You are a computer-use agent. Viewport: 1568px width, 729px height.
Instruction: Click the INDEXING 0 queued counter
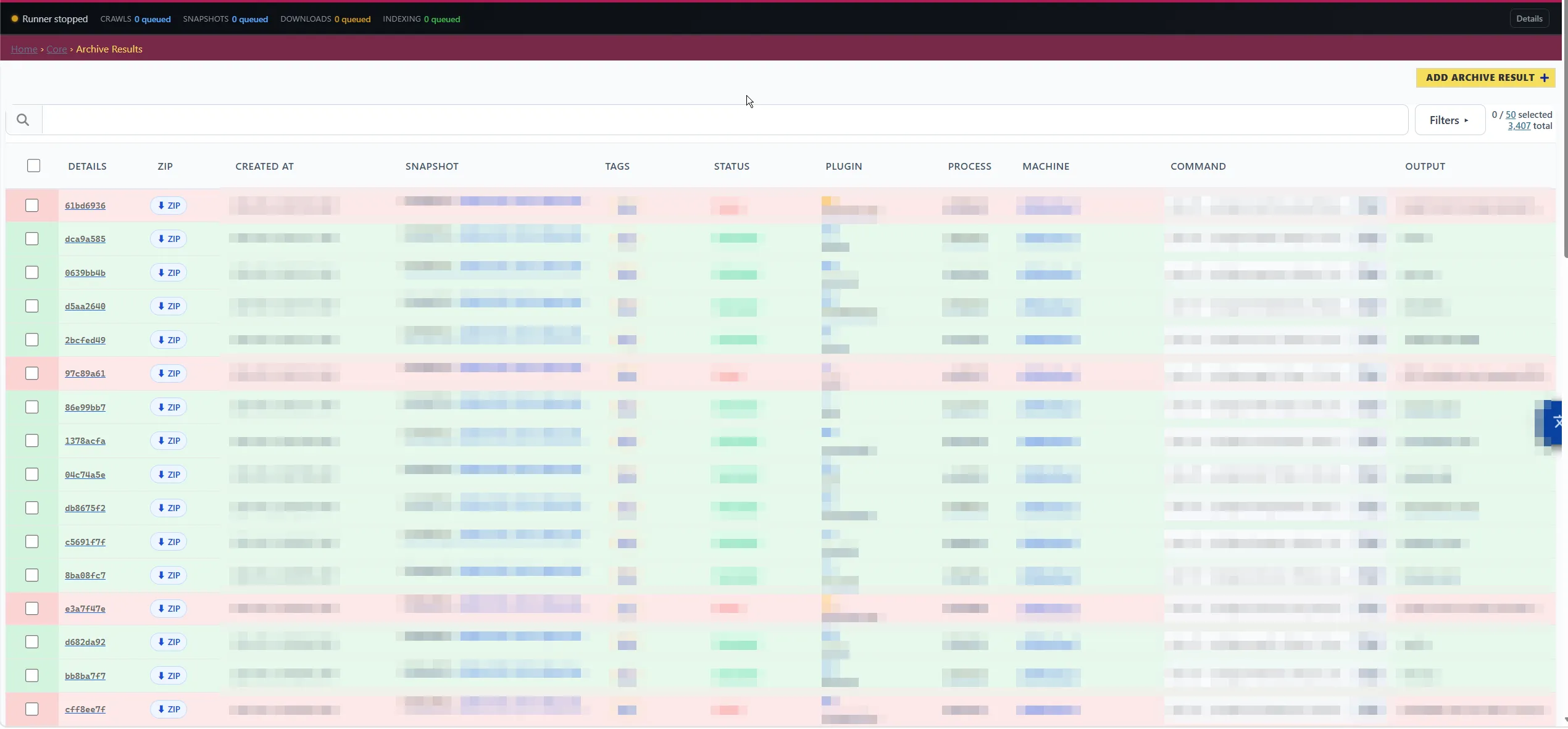422,19
